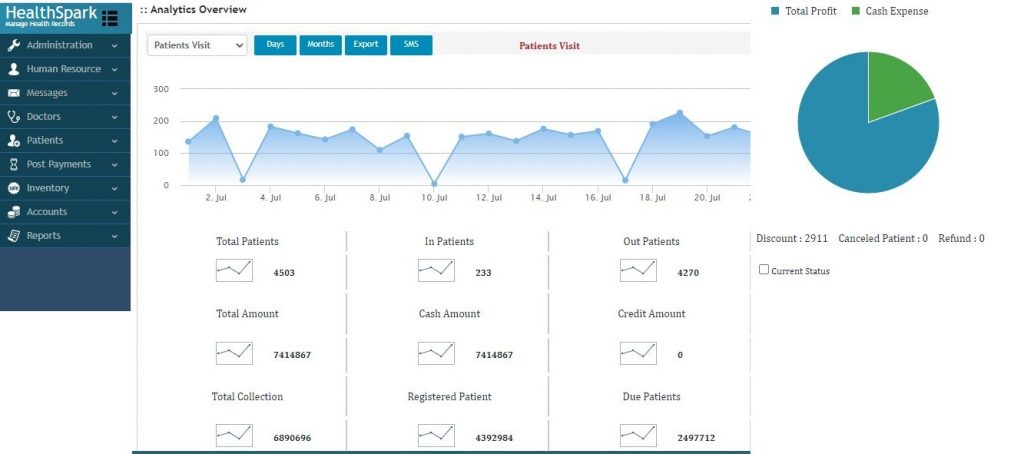Click the HealthSpark logo
This screenshot has height=454, width=1024.
[51, 16]
